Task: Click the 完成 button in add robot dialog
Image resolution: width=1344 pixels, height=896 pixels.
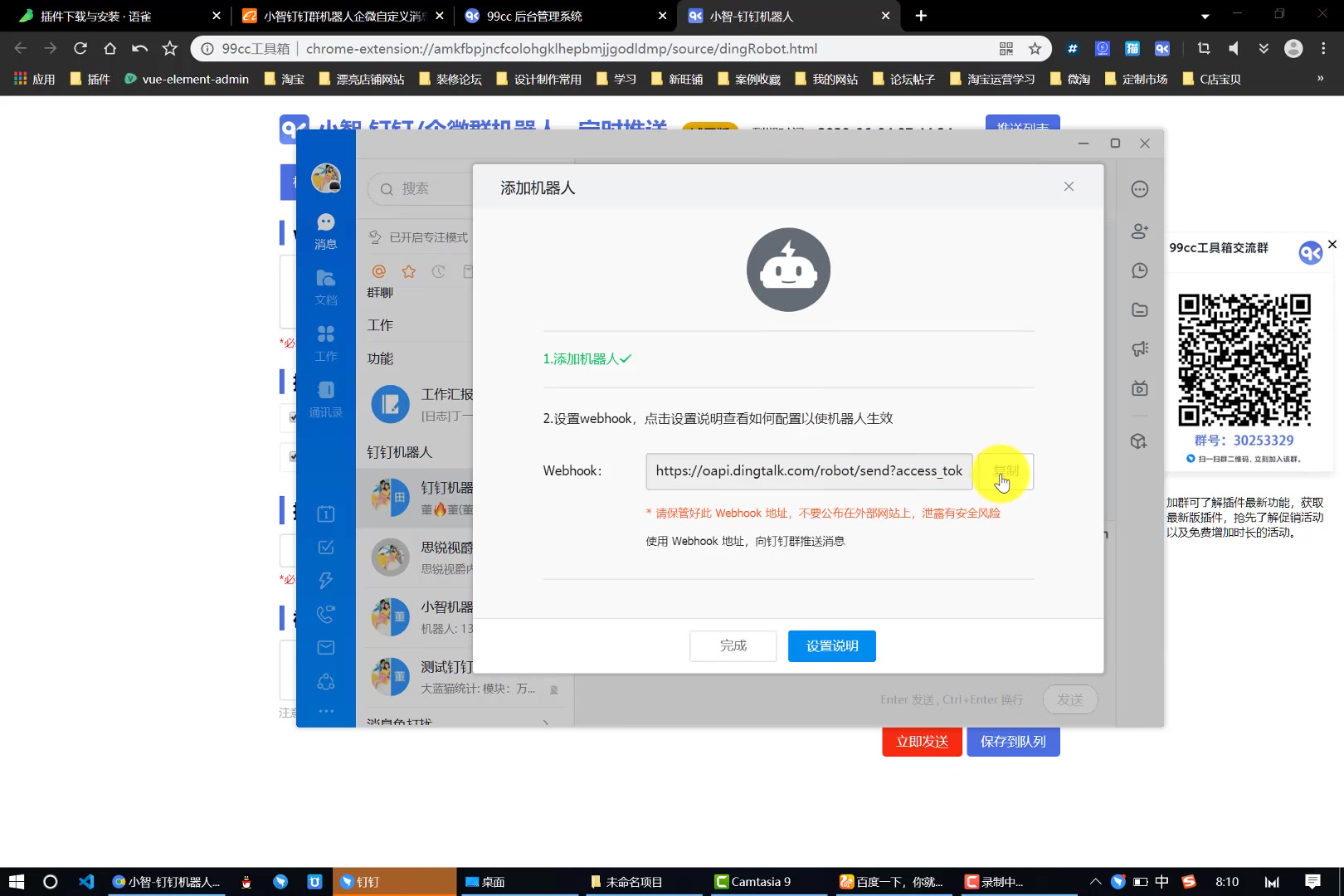Action: pyautogui.click(x=733, y=645)
